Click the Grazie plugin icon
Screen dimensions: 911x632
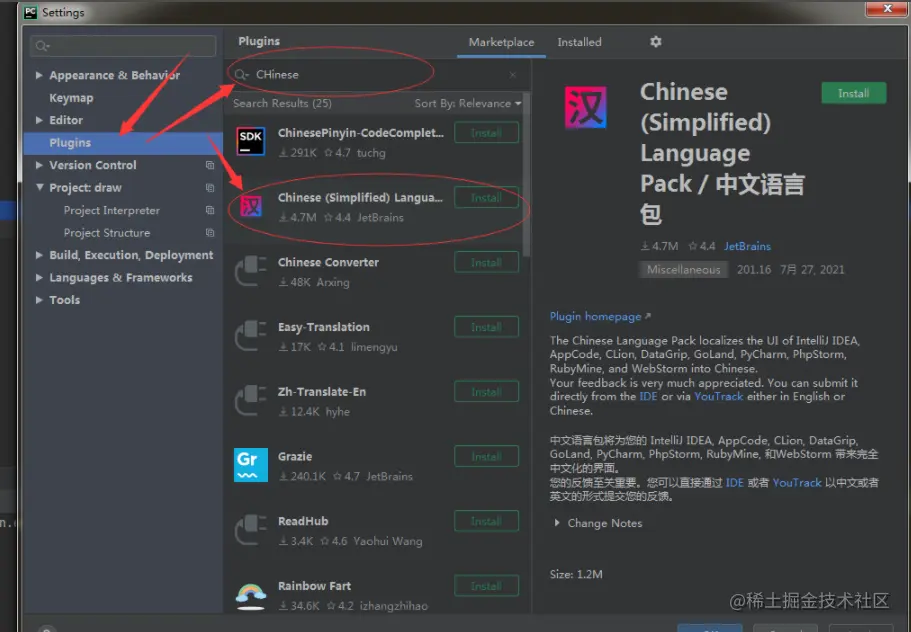point(251,465)
